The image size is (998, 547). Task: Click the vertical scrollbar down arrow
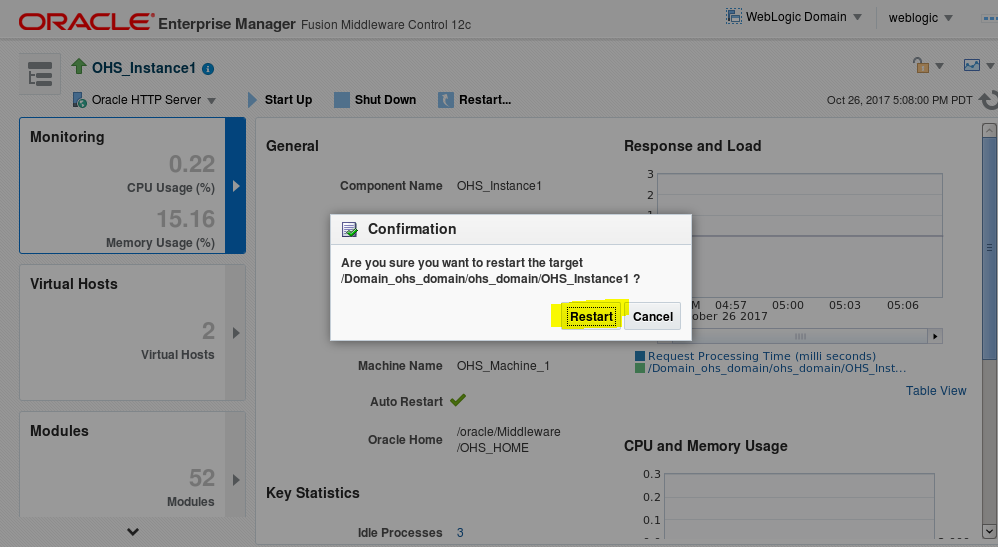point(989,531)
